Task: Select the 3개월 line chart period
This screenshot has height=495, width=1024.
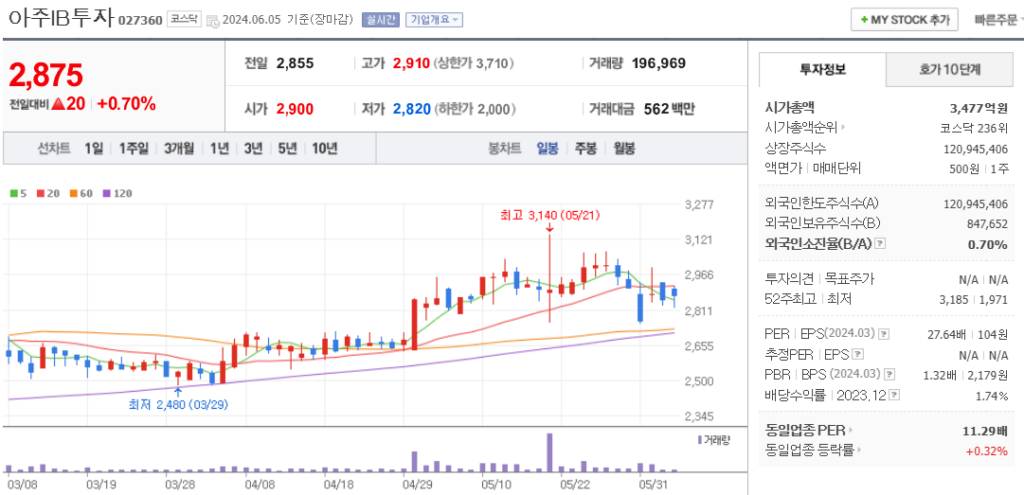Action: point(179,148)
